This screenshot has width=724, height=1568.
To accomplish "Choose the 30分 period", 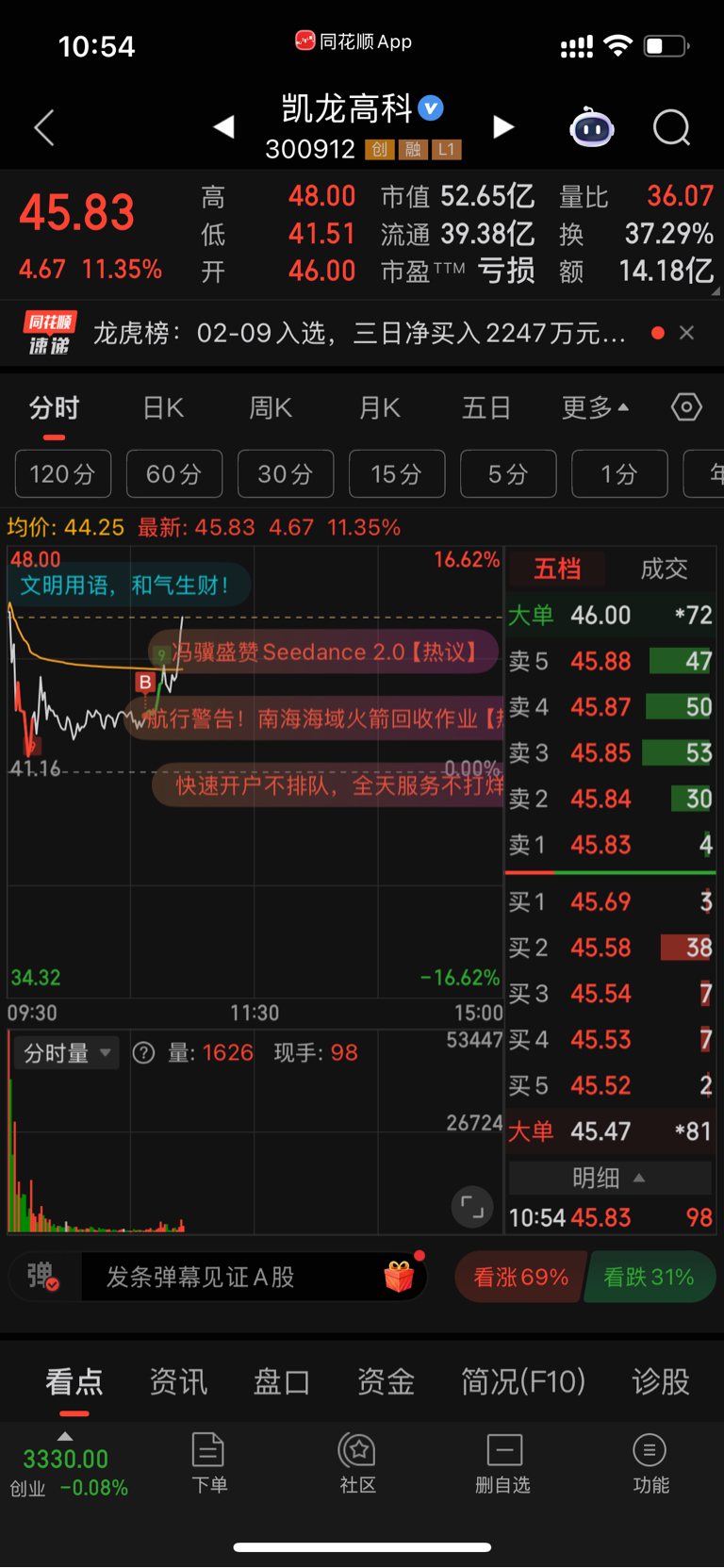I will coord(286,473).
